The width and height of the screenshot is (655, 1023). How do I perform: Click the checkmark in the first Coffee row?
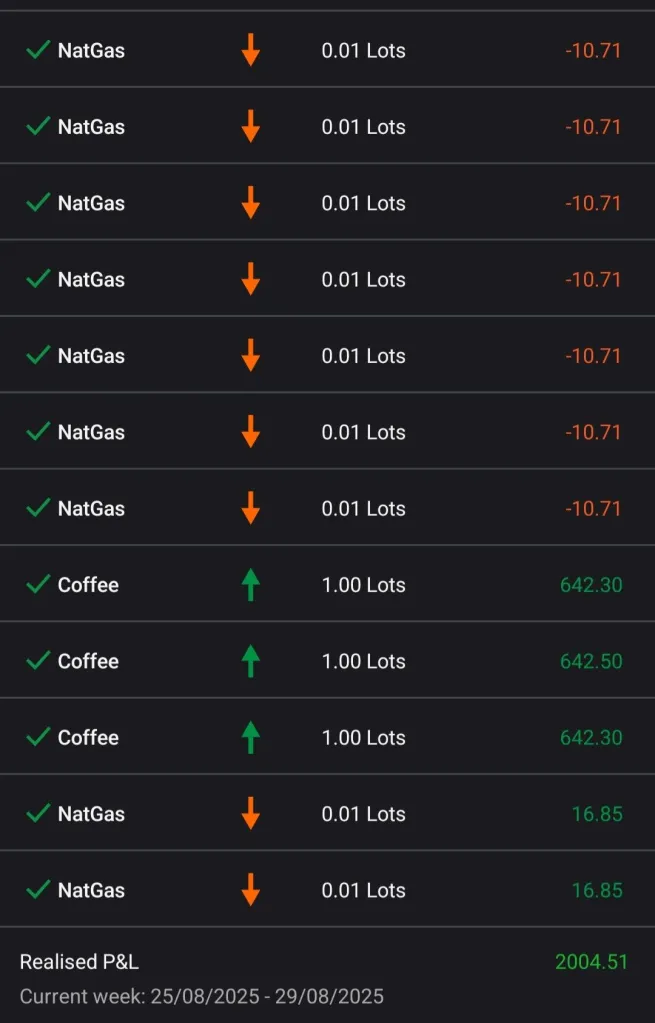38,585
